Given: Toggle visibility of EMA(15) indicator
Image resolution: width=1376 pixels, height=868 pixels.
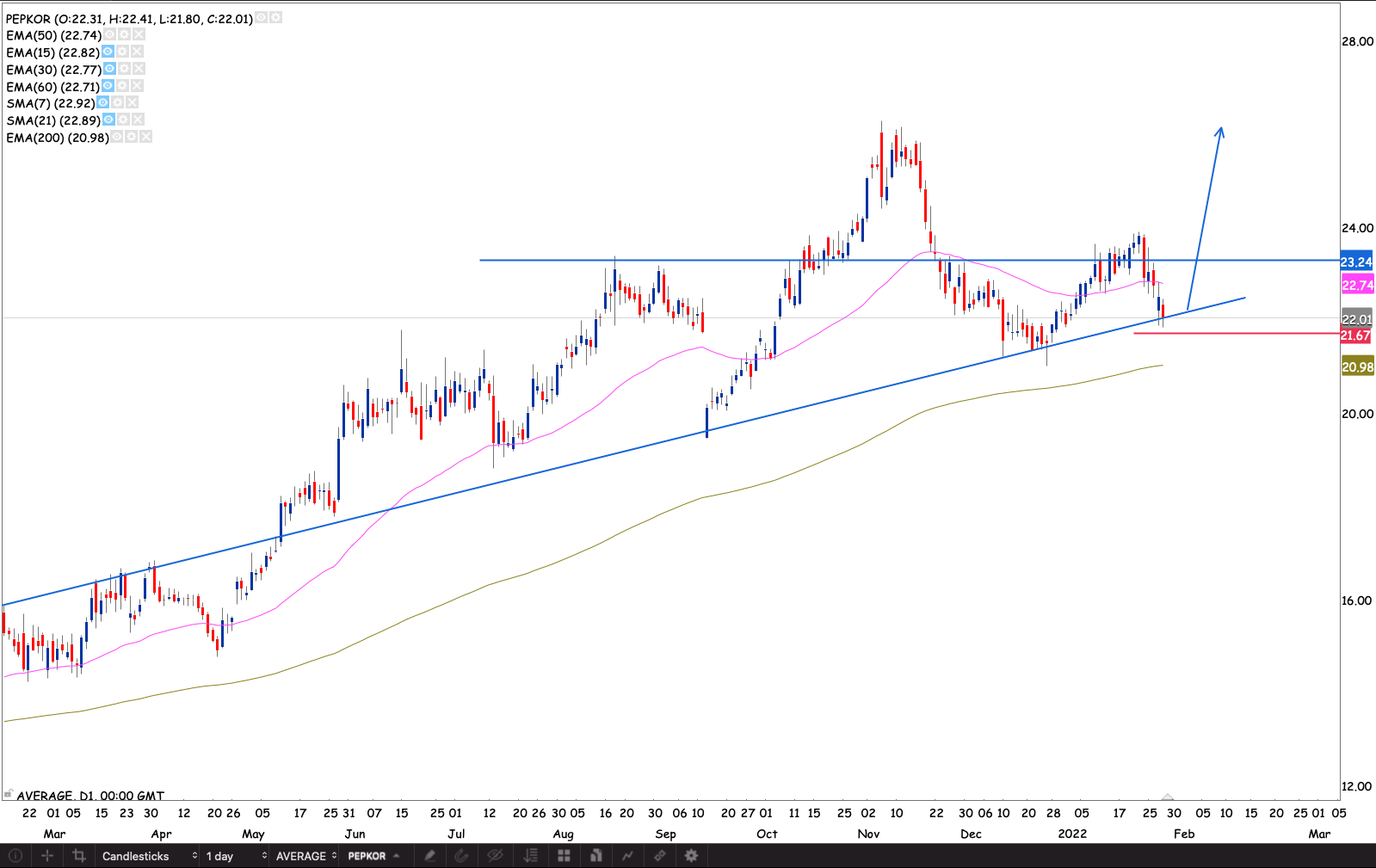Looking at the screenshot, I should click(x=108, y=52).
